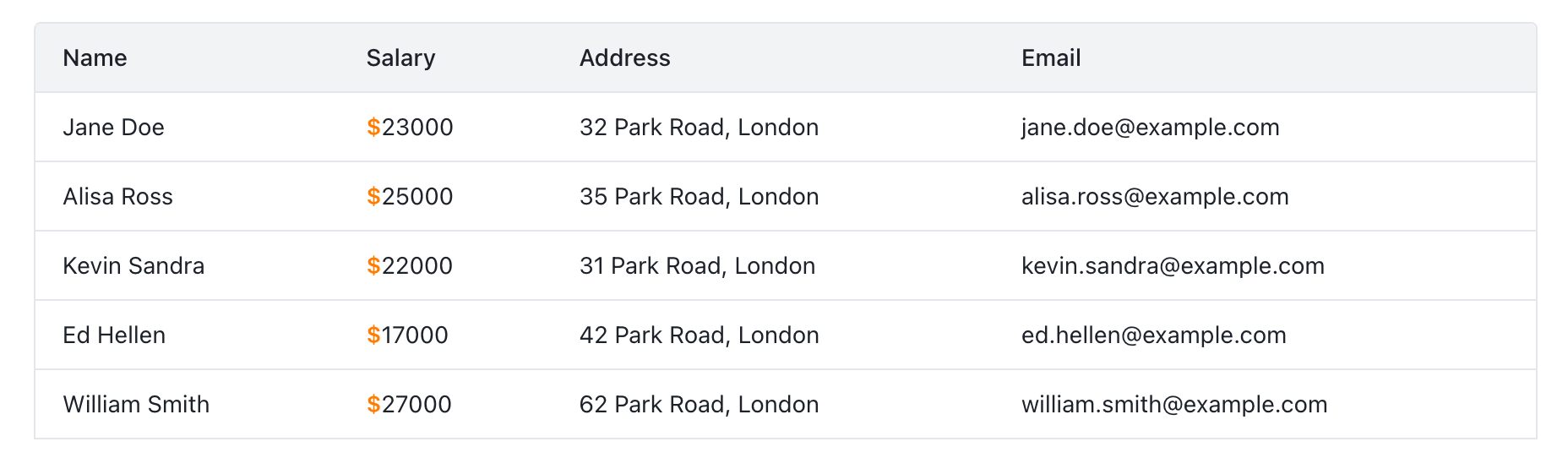Click the $27000 salary value
The width and height of the screenshot is (1568, 458).
click(409, 404)
